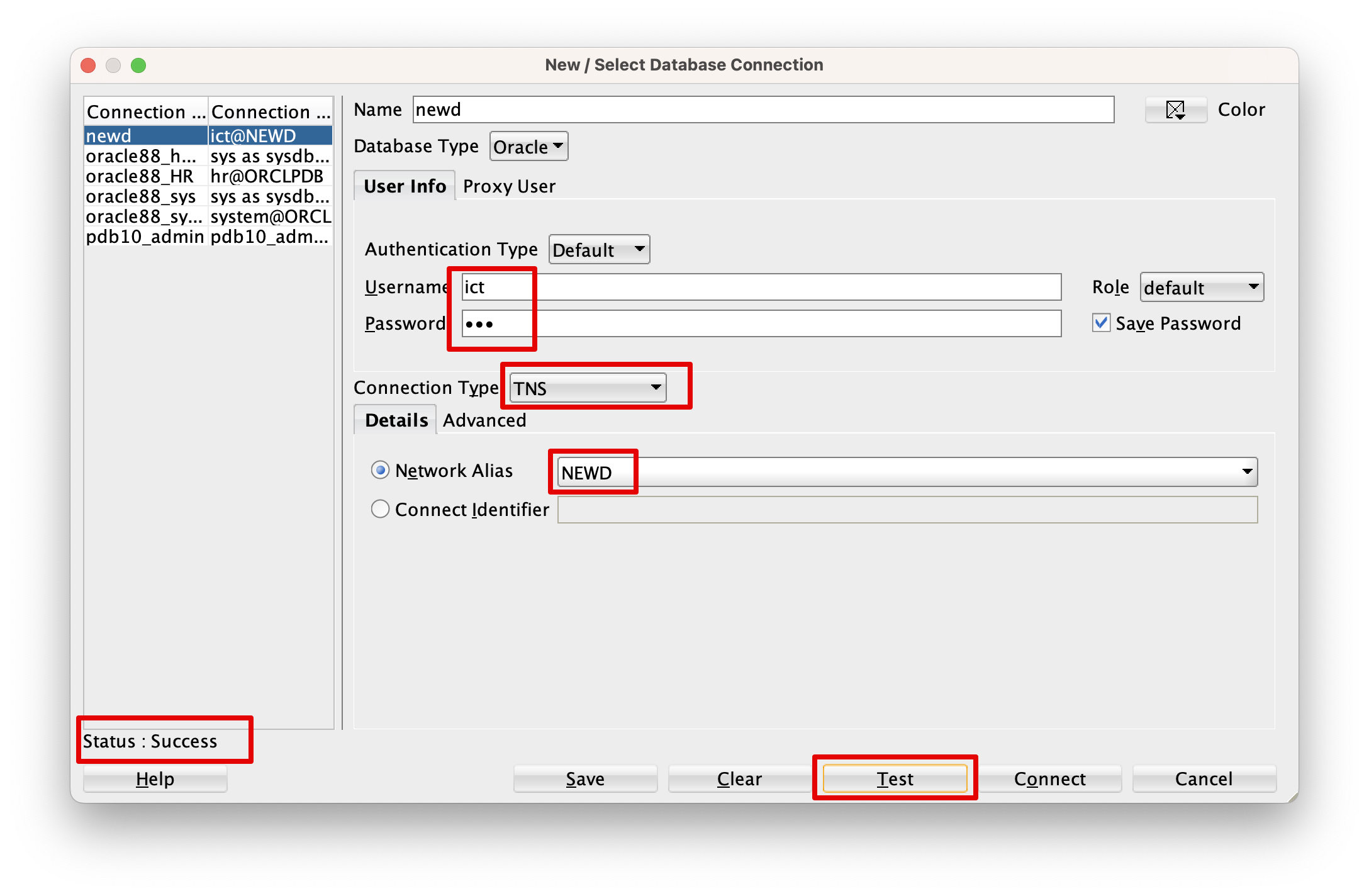Click the green zoom window button

[x=138, y=65]
